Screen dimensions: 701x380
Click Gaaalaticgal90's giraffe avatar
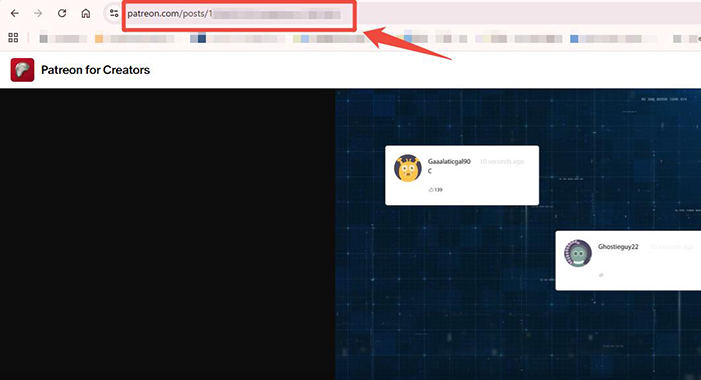408,168
